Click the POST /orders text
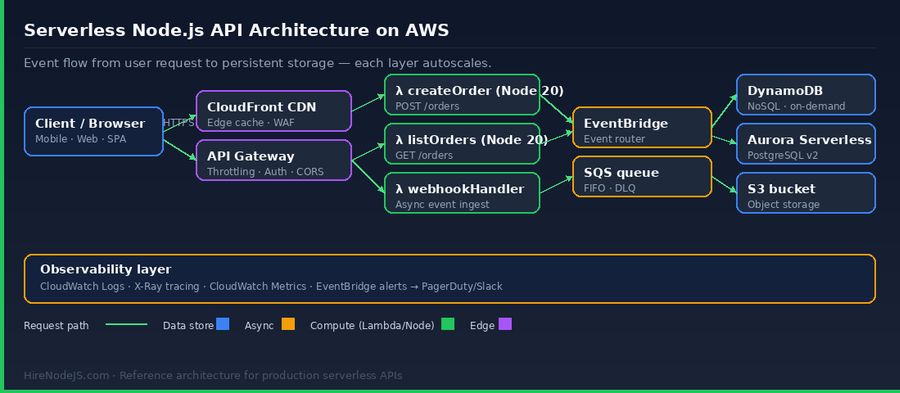The height and width of the screenshot is (393, 900). [x=427, y=106]
